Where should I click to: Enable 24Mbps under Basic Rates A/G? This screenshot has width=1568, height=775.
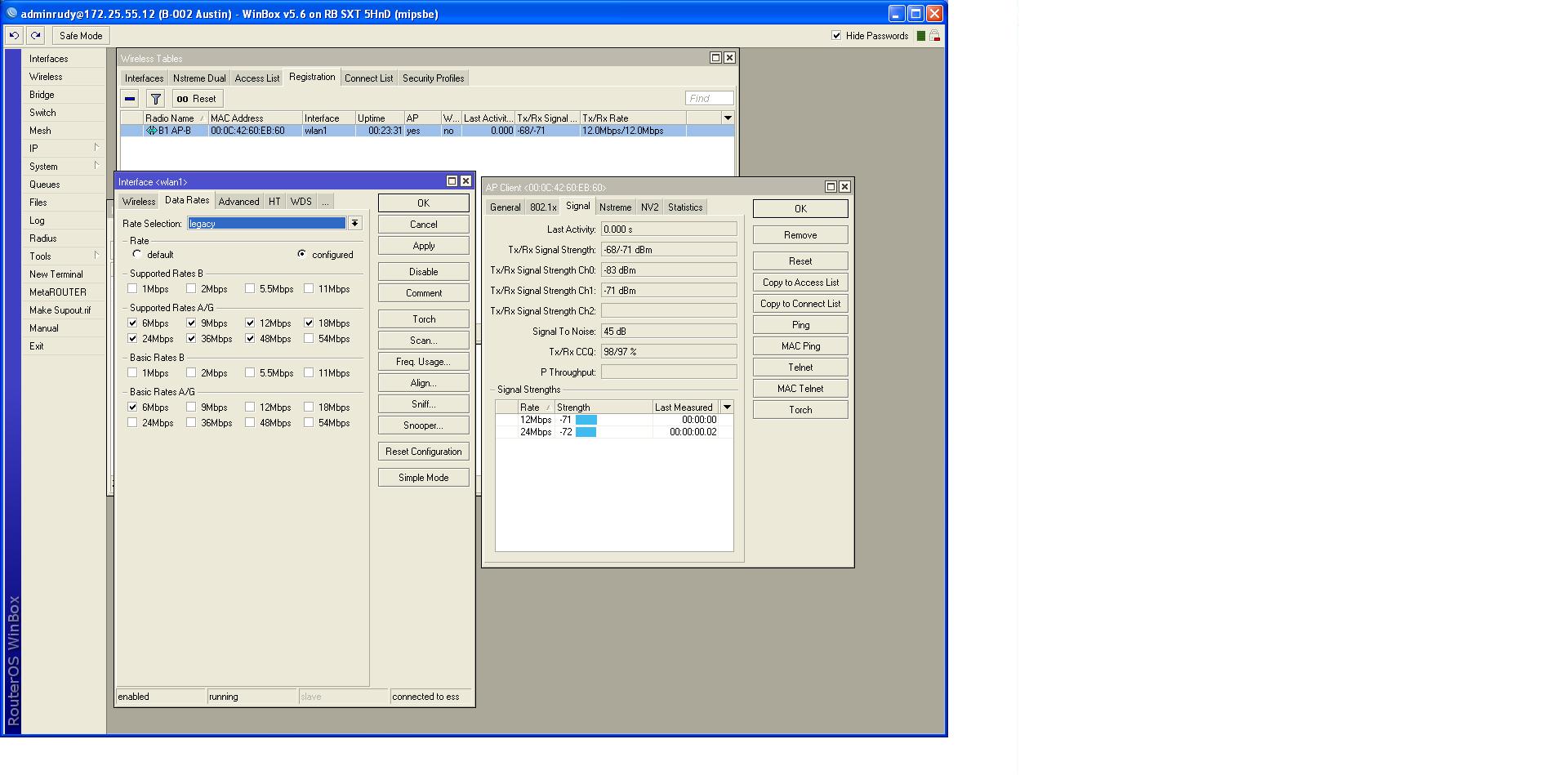coord(132,422)
